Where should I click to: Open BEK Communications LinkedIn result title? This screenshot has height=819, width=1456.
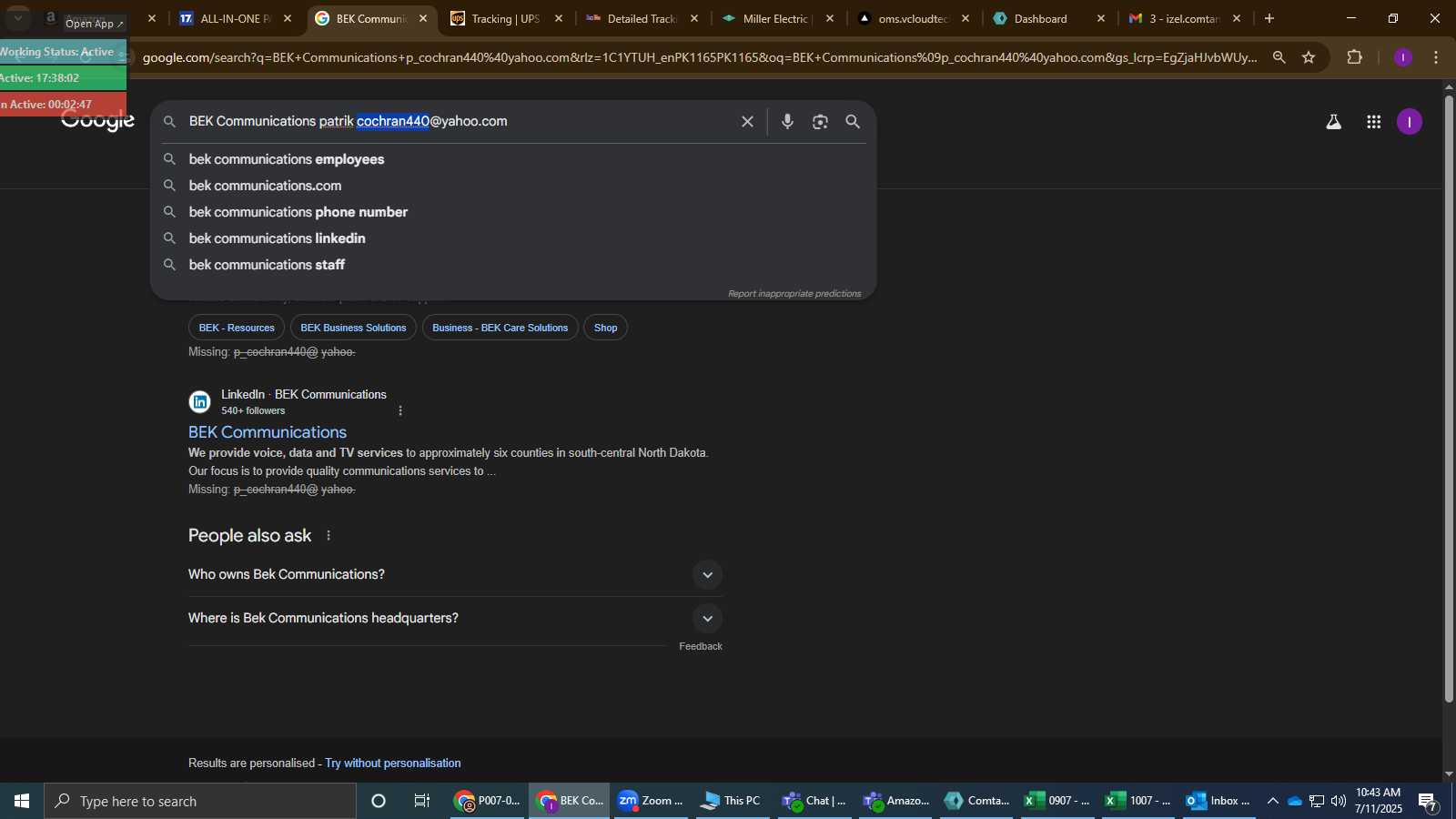268,432
